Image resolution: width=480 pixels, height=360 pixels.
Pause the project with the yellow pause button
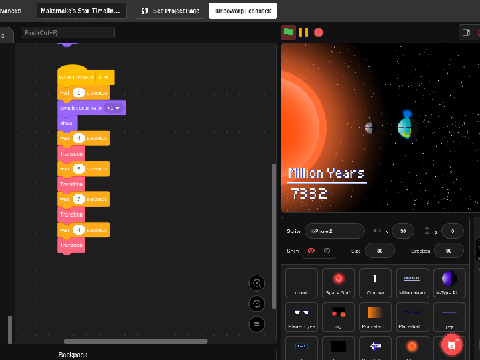303,32
